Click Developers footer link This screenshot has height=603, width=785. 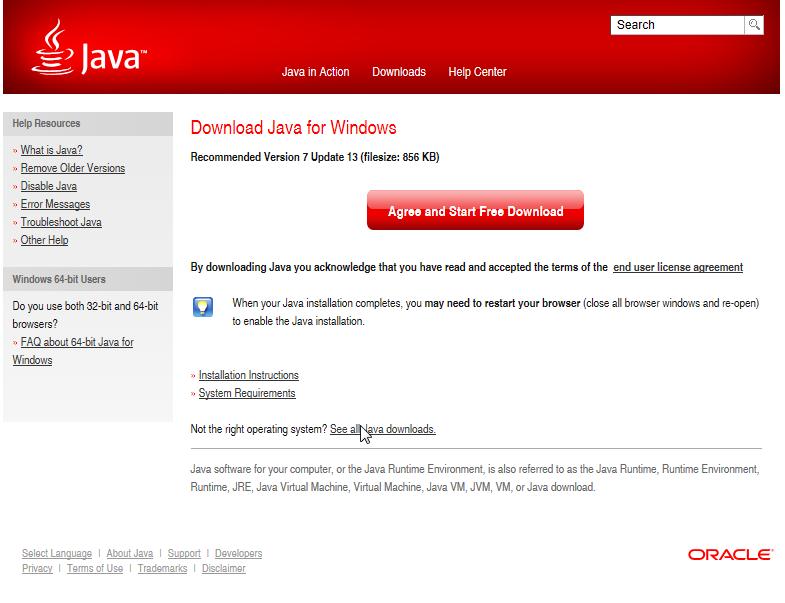coord(238,553)
